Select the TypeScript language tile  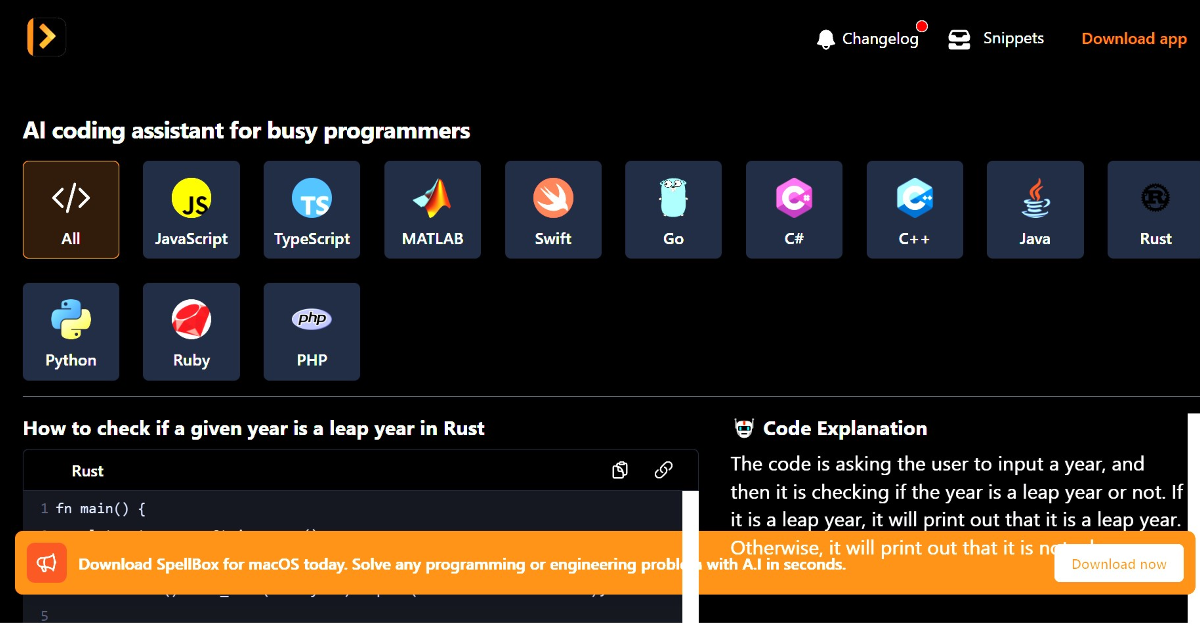312,210
